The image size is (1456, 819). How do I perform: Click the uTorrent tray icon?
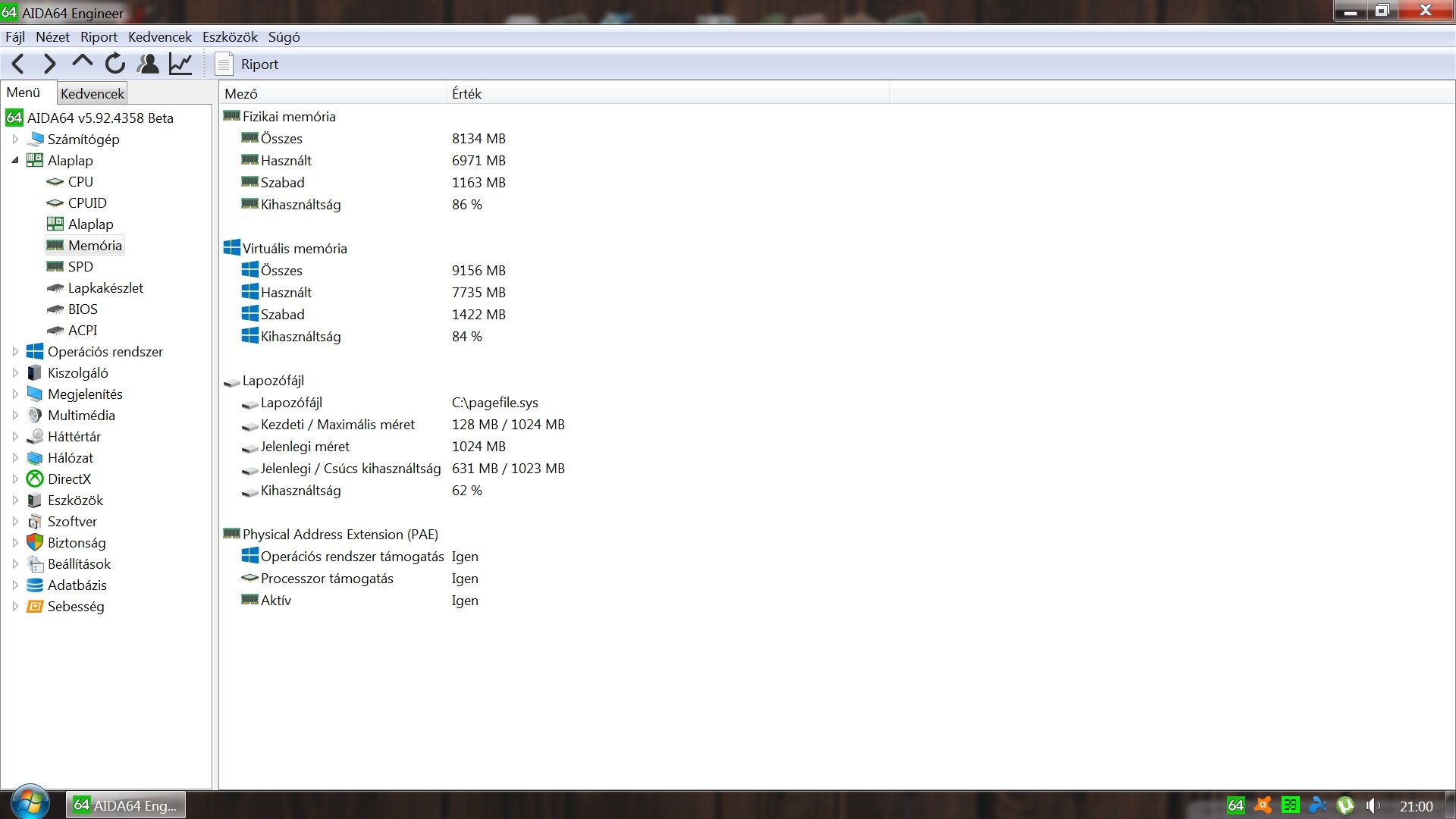(x=1345, y=805)
